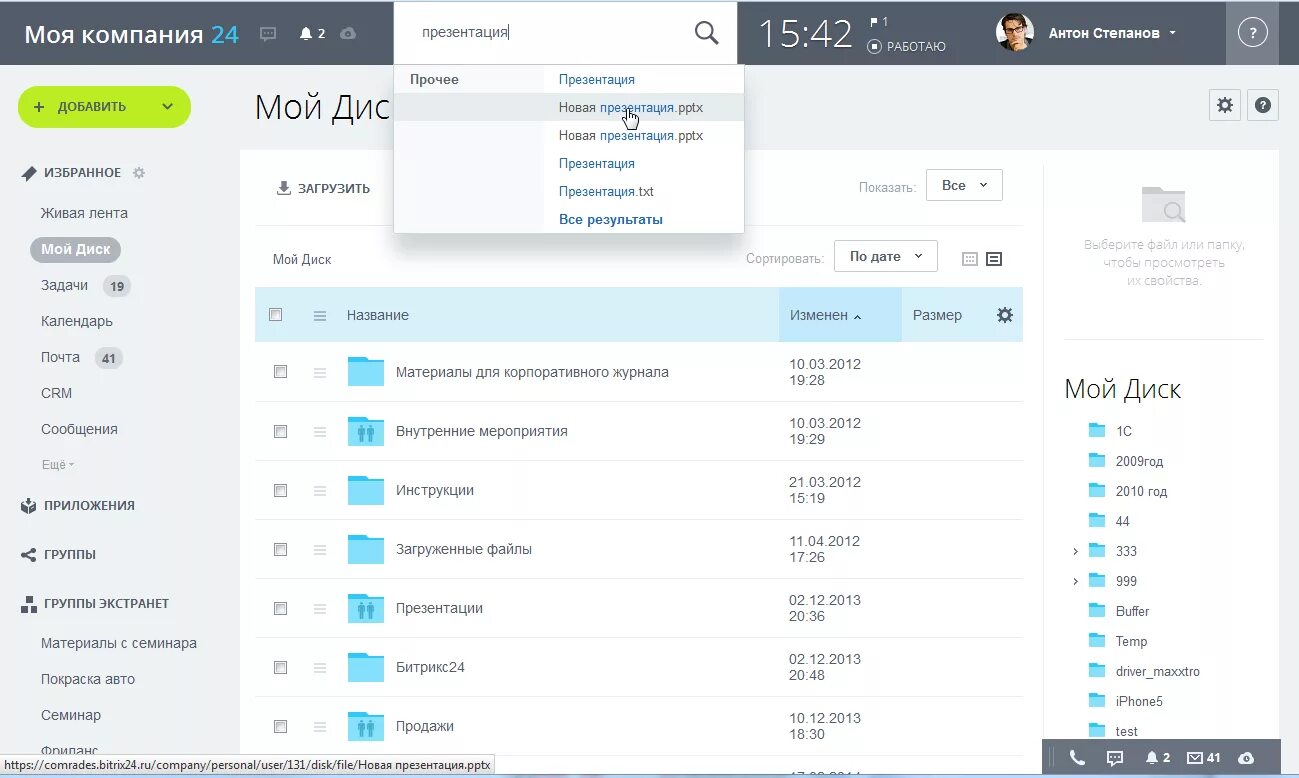Open the sort По дате dropdown
1299x778 pixels.
886,256
